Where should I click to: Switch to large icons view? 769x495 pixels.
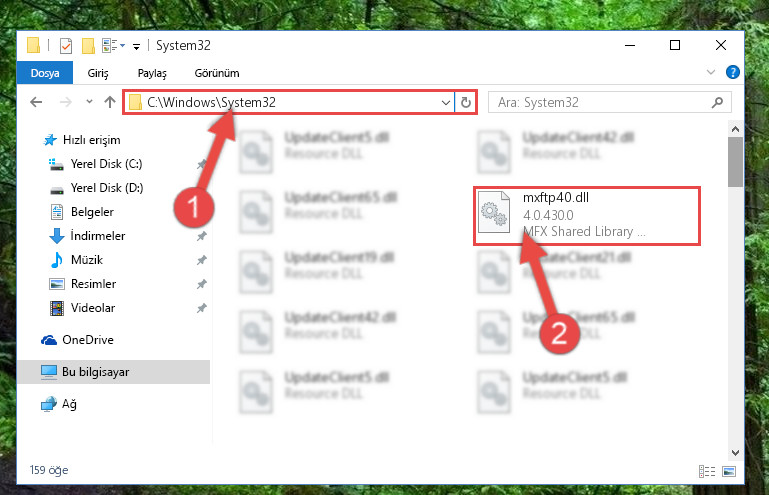729,471
